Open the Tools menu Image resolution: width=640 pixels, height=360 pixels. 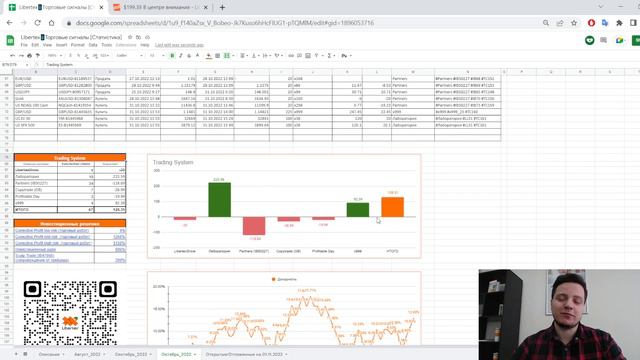tap(107, 45)
